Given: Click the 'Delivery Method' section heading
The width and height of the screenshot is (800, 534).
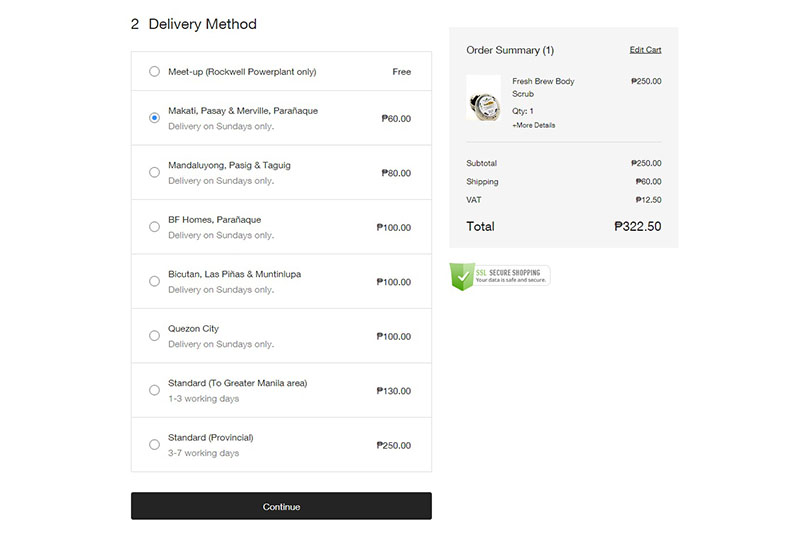Looking at the screenshot, I should point(203,24).
